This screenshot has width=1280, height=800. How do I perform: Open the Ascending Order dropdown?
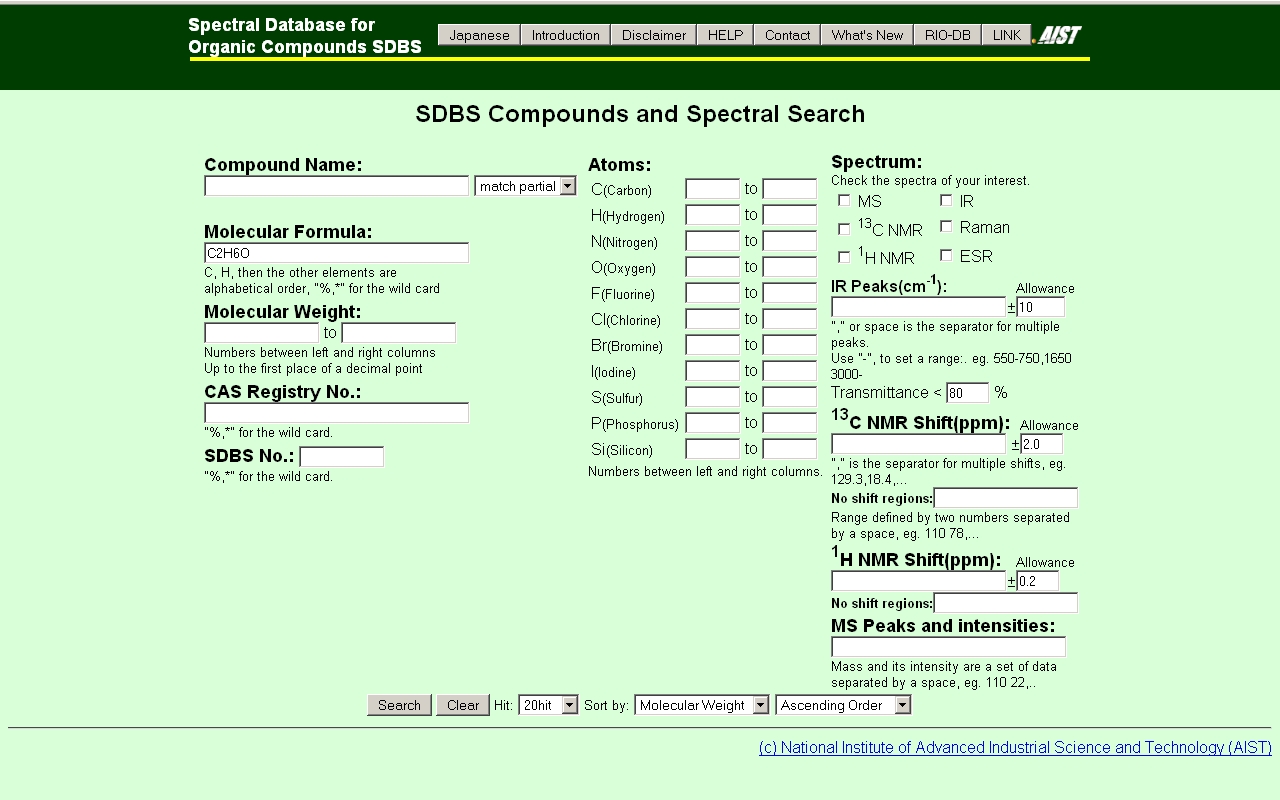[843, 705]
